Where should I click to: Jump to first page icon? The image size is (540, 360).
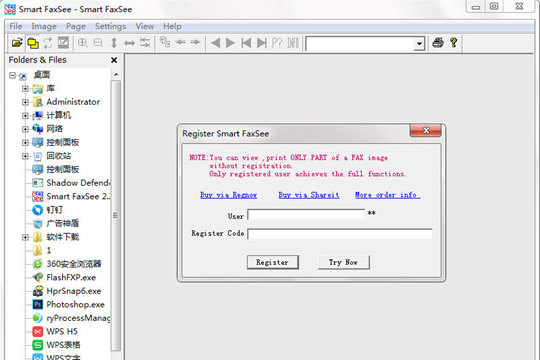tap(246, 43)
